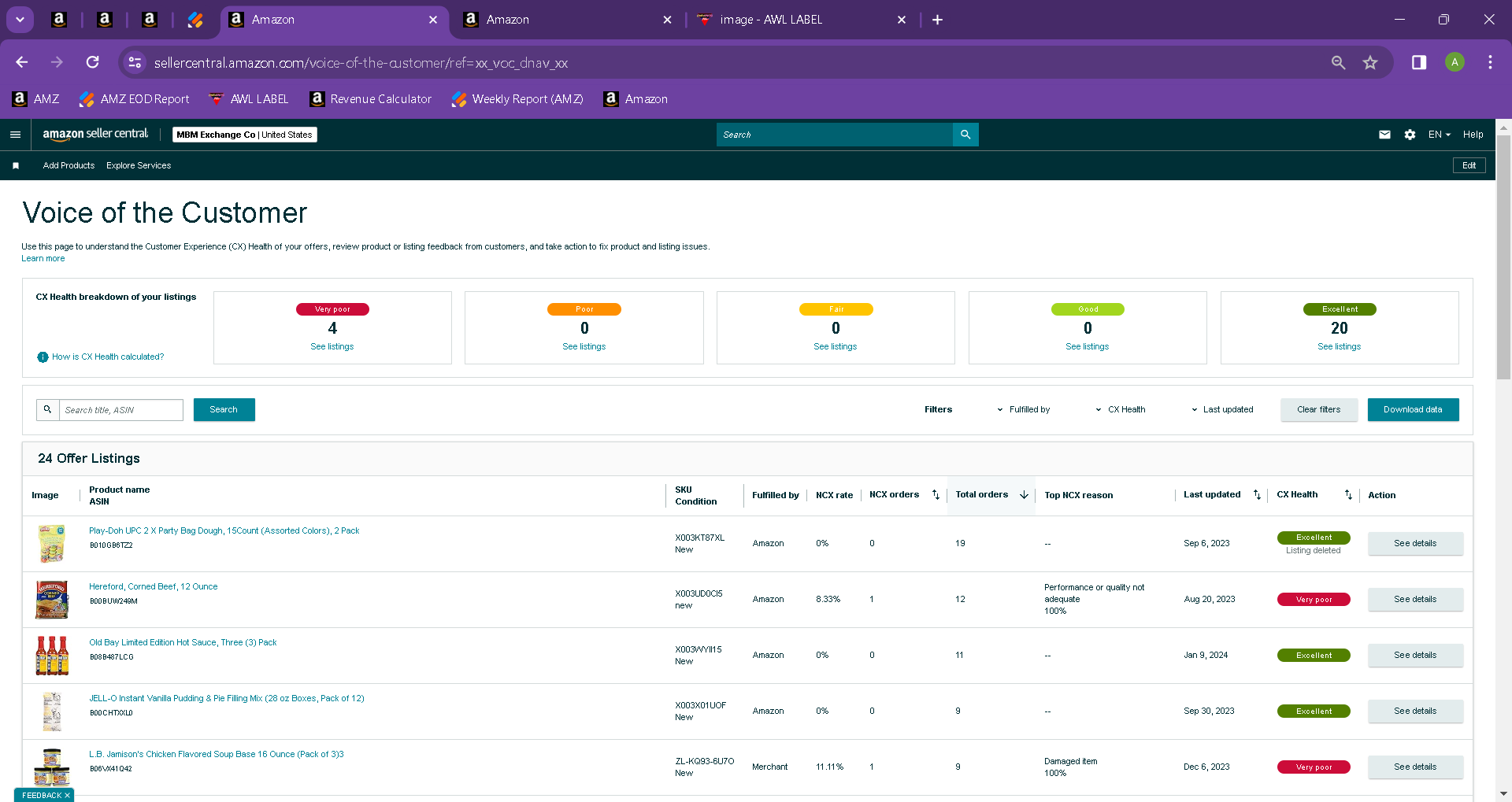The image size is (1512, 802).
Task: Open the AMZ bookmark
Action: click(x=36, y=99)
